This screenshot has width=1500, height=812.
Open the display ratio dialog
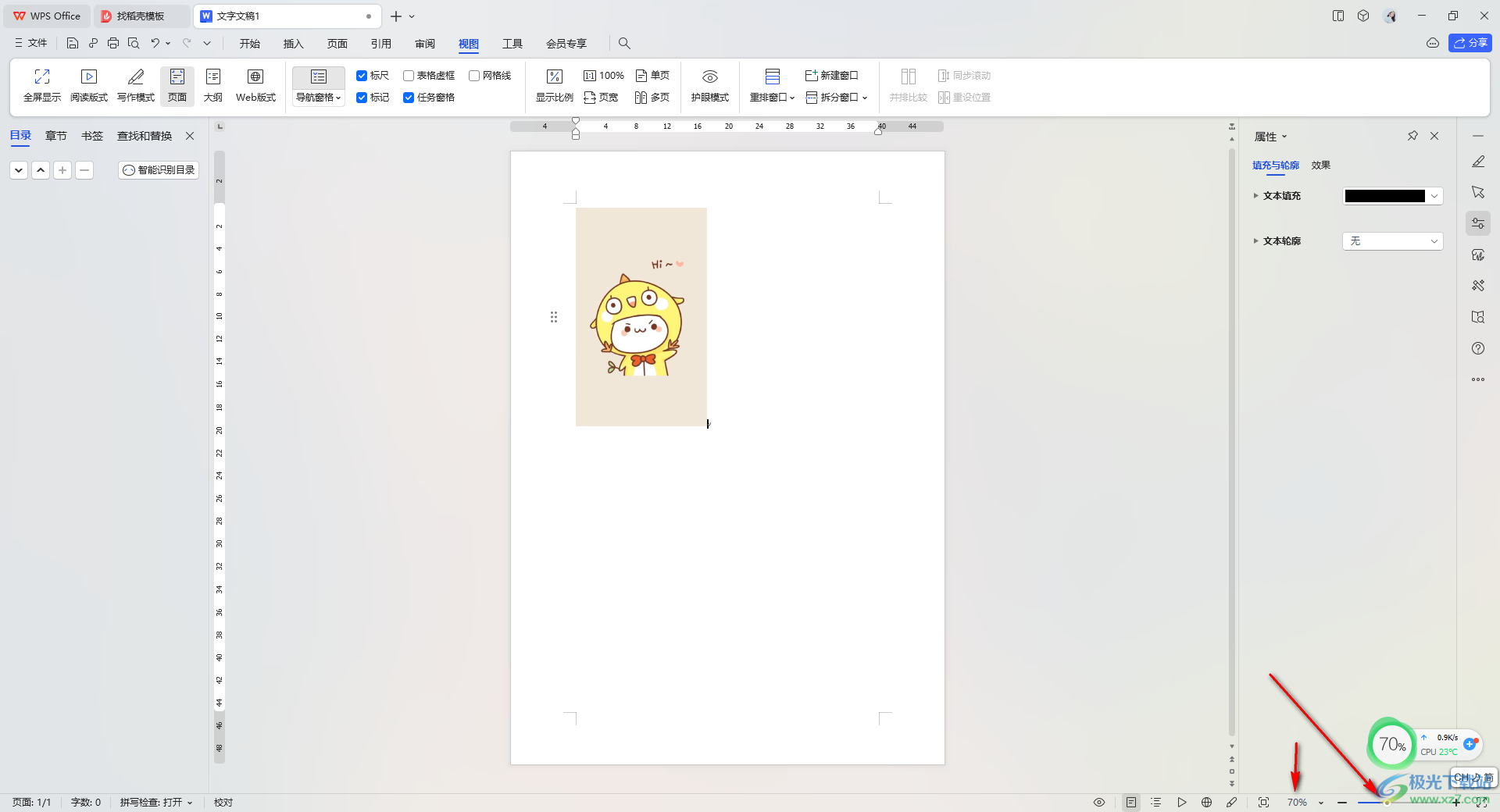pyautogui.click(x=555, y=85)
